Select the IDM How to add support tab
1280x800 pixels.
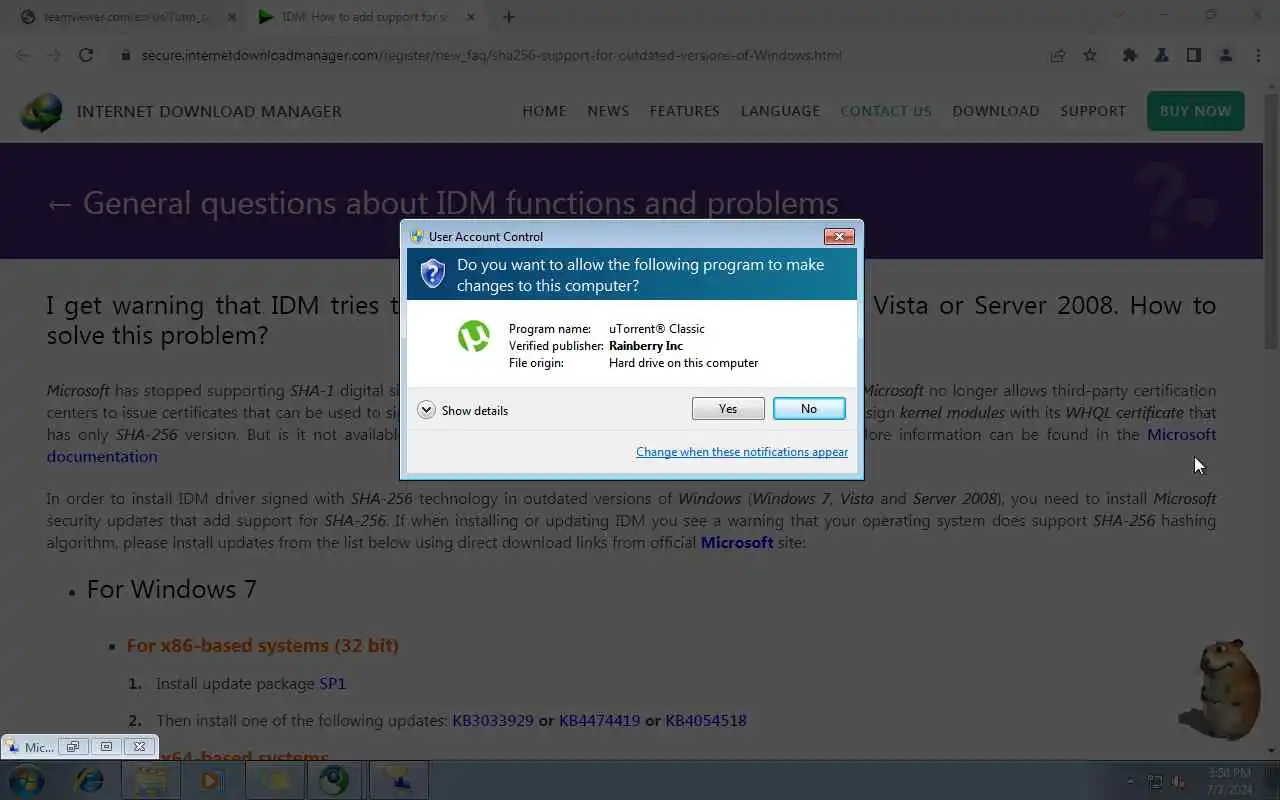tap(365, 17)
